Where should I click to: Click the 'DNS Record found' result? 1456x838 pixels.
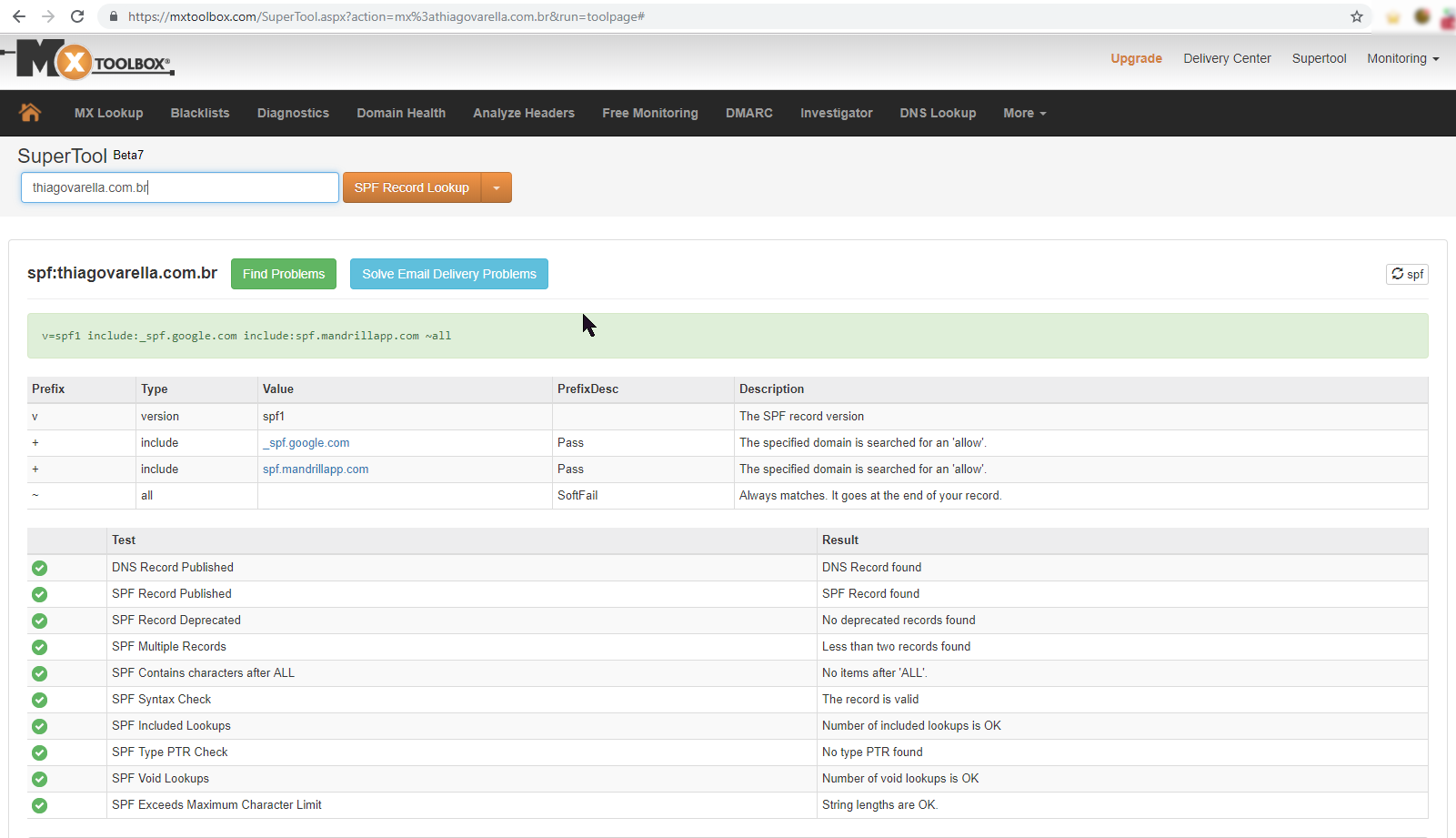coord(871,568)
